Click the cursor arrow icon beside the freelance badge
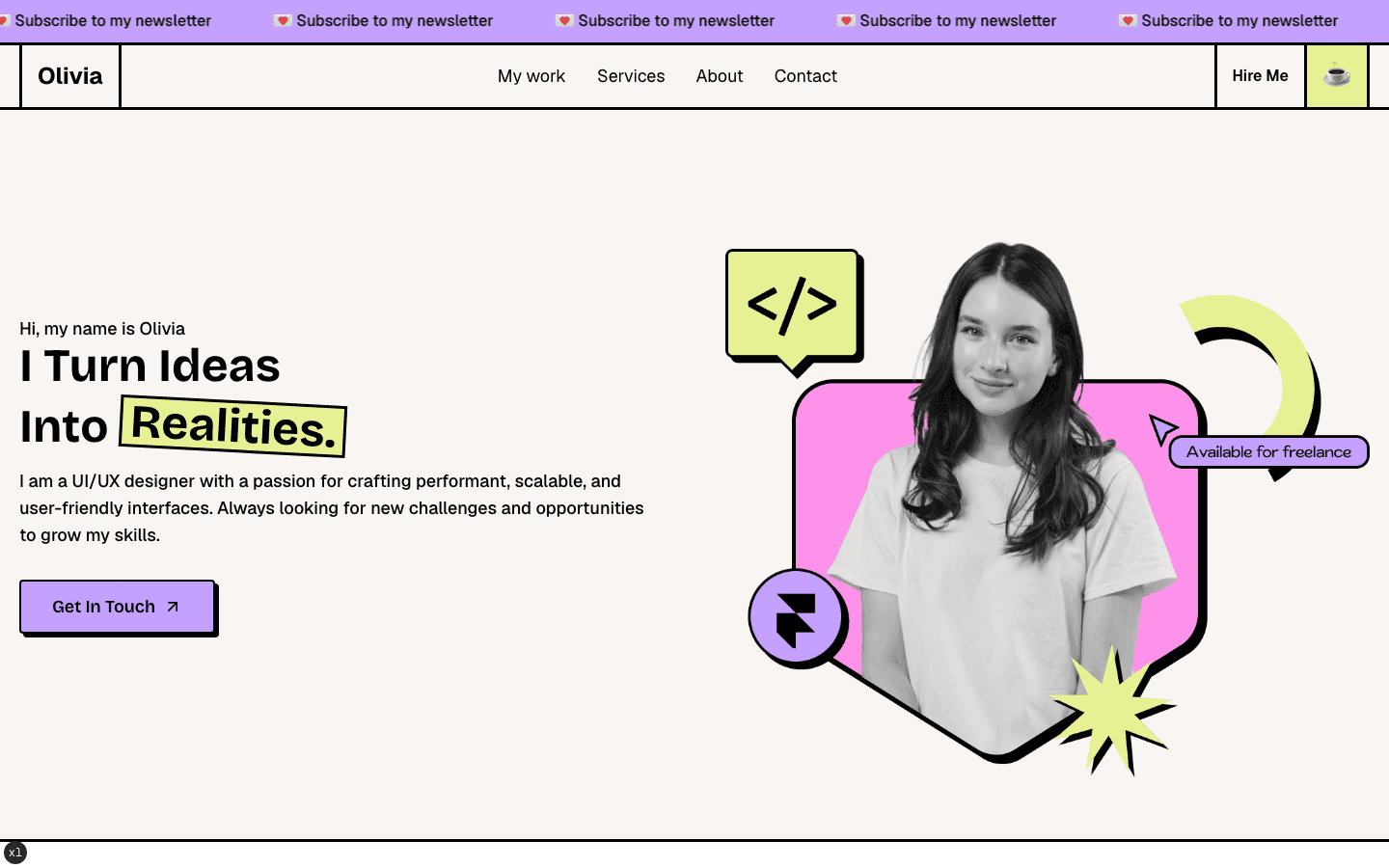Viewport: 1389px width, 868px height. click(1162, 429)
